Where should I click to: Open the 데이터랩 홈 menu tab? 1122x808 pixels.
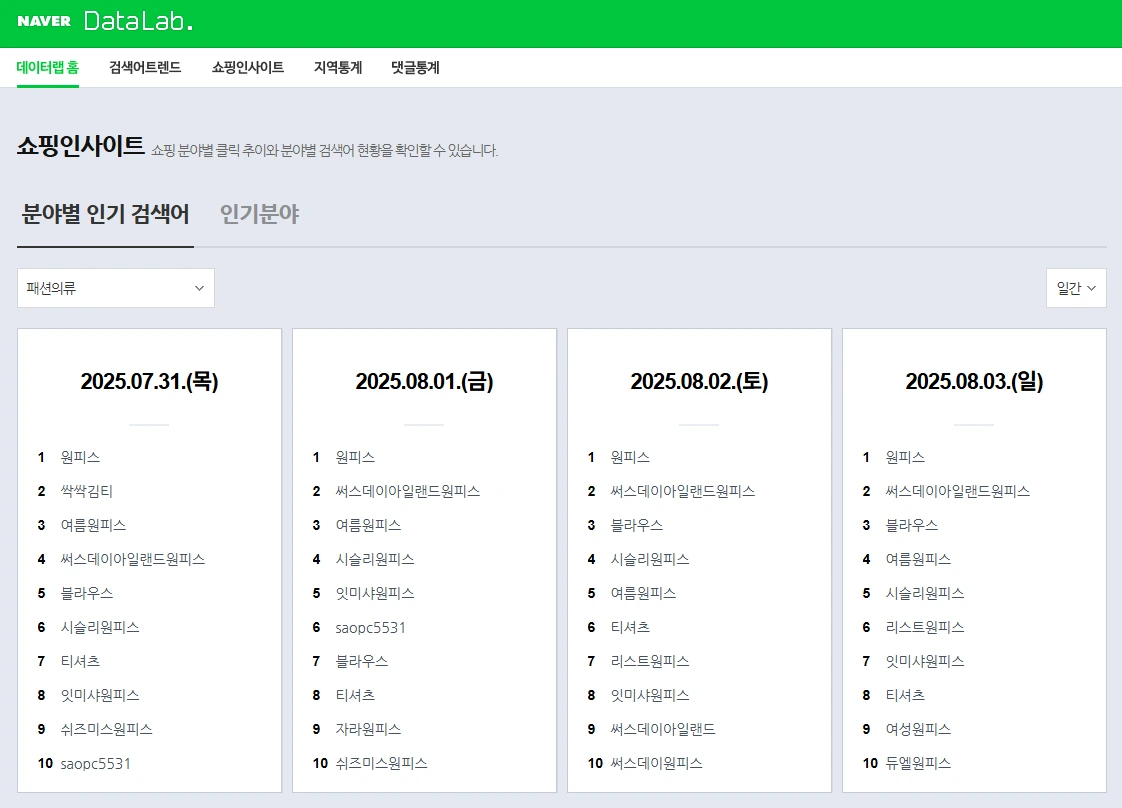[48, 67]
